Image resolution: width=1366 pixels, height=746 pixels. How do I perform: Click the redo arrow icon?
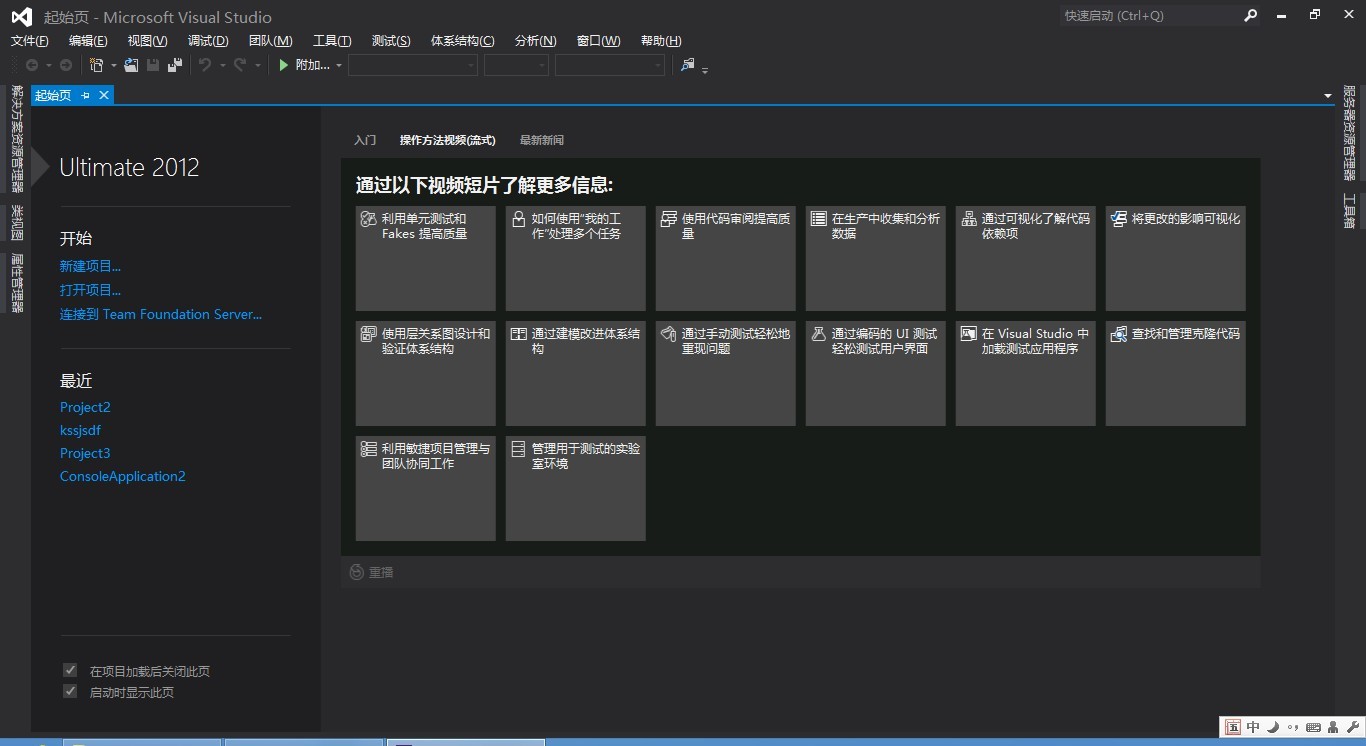coord(240,65)
